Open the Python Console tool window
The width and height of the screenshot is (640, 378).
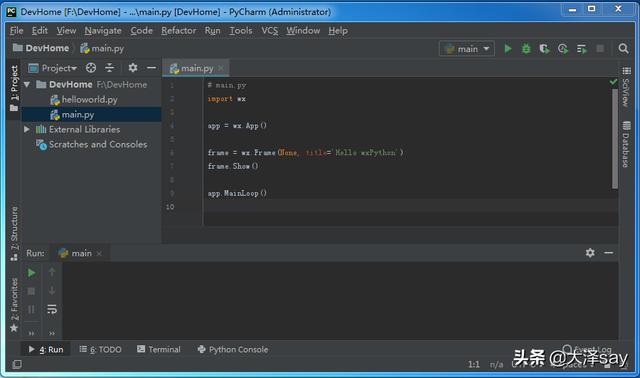[x=233, y=349]
